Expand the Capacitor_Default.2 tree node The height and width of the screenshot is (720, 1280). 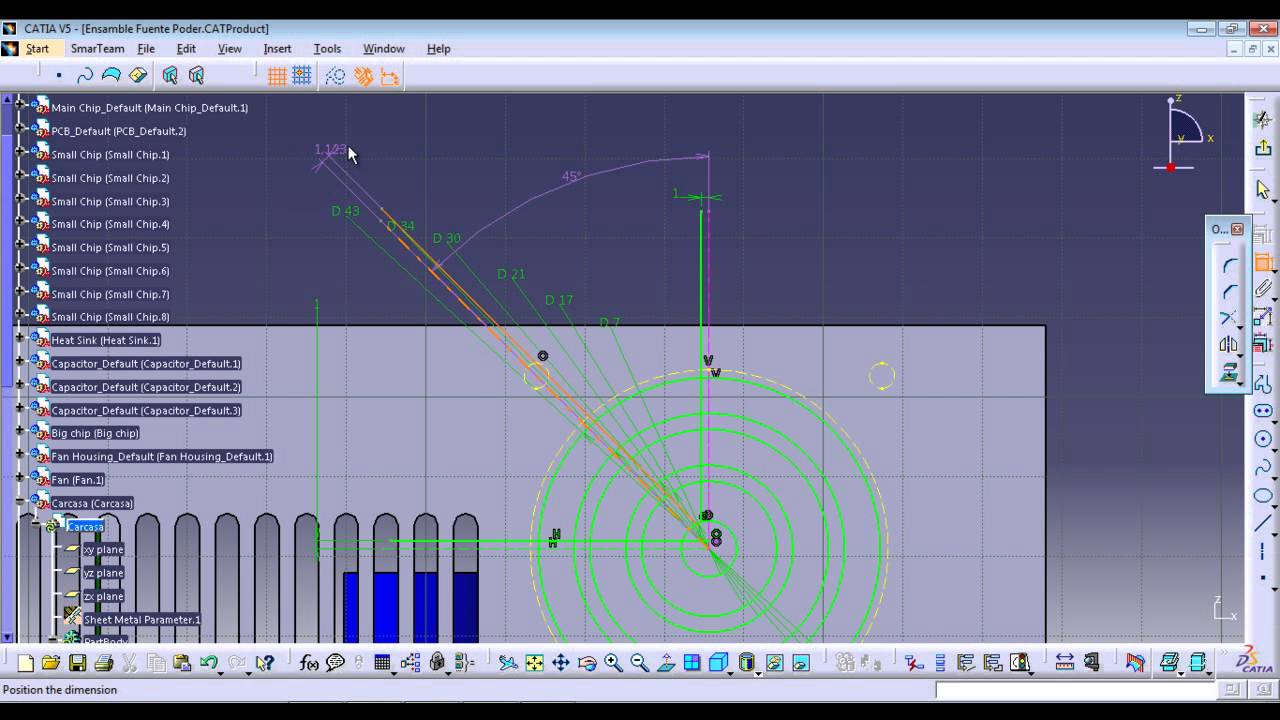[x=20, y=383]
